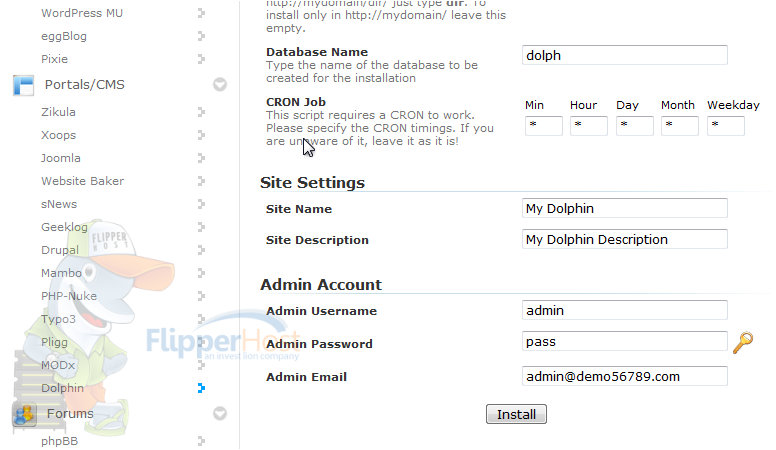Click the arrow icon next to eggBlog
This screenshot has height=450, width=776.
pos(201,36)
